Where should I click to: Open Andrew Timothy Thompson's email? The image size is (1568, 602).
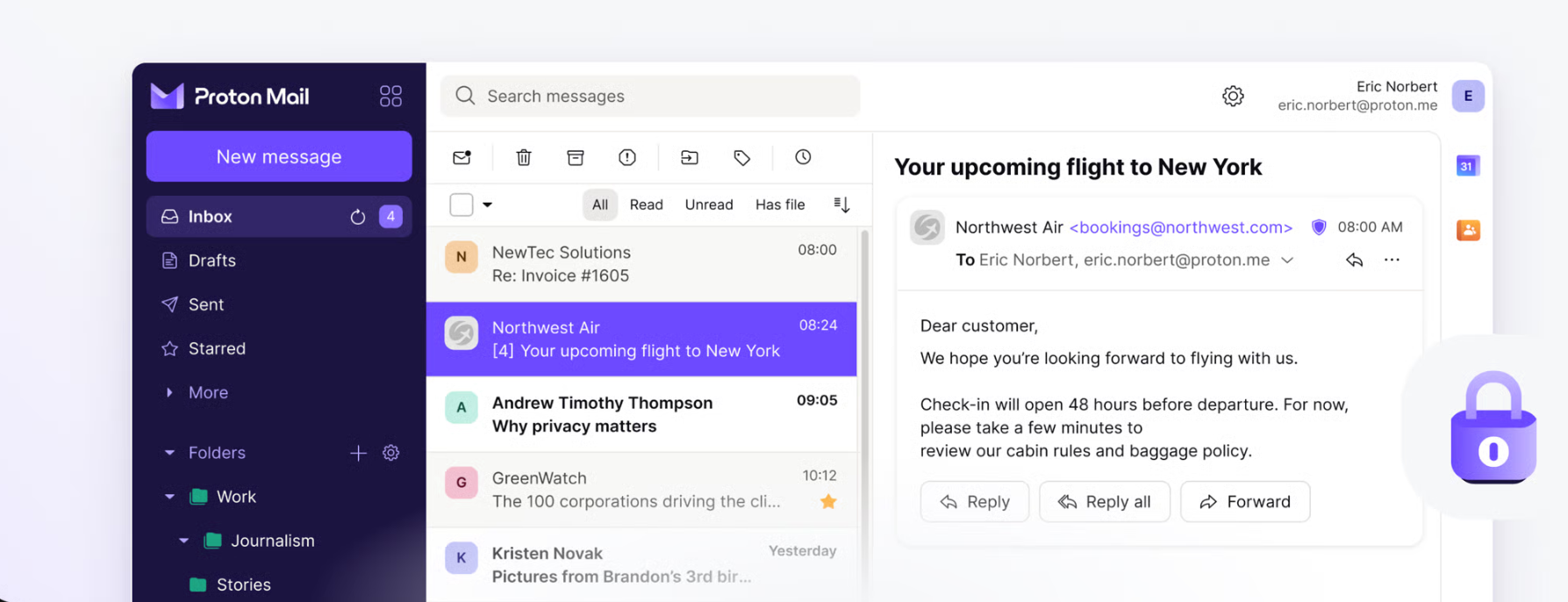pos(641,414)
